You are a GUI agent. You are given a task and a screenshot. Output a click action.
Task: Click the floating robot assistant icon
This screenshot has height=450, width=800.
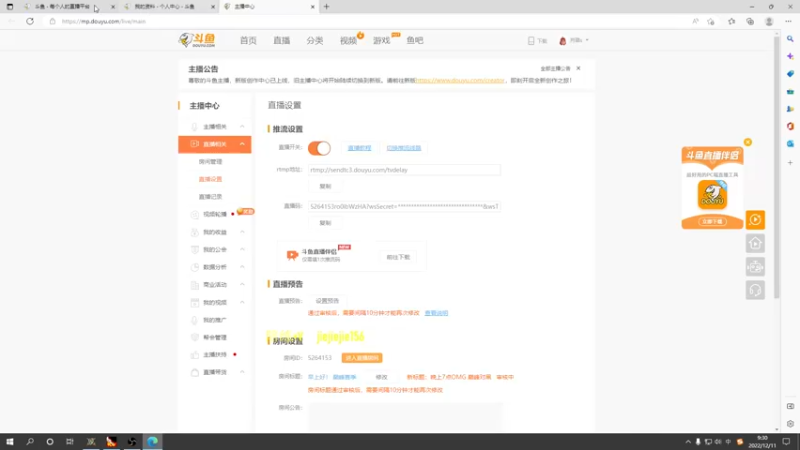pos(755,267)
